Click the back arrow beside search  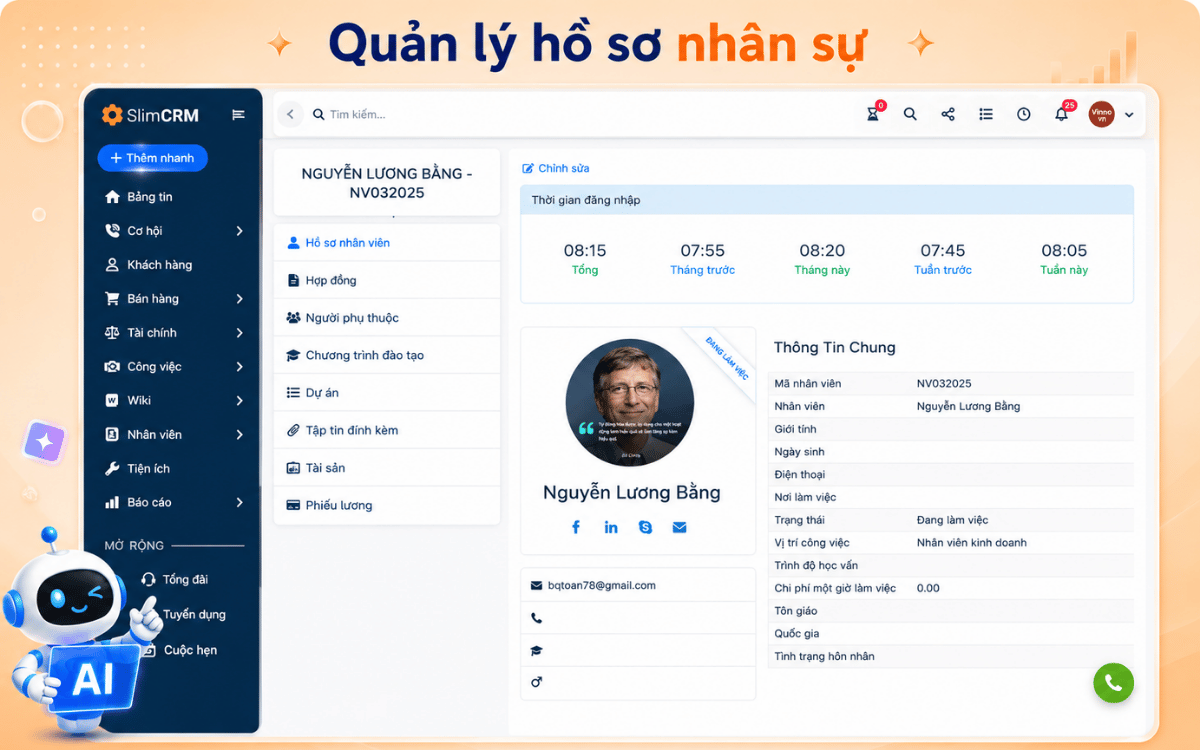pos(290,114)
